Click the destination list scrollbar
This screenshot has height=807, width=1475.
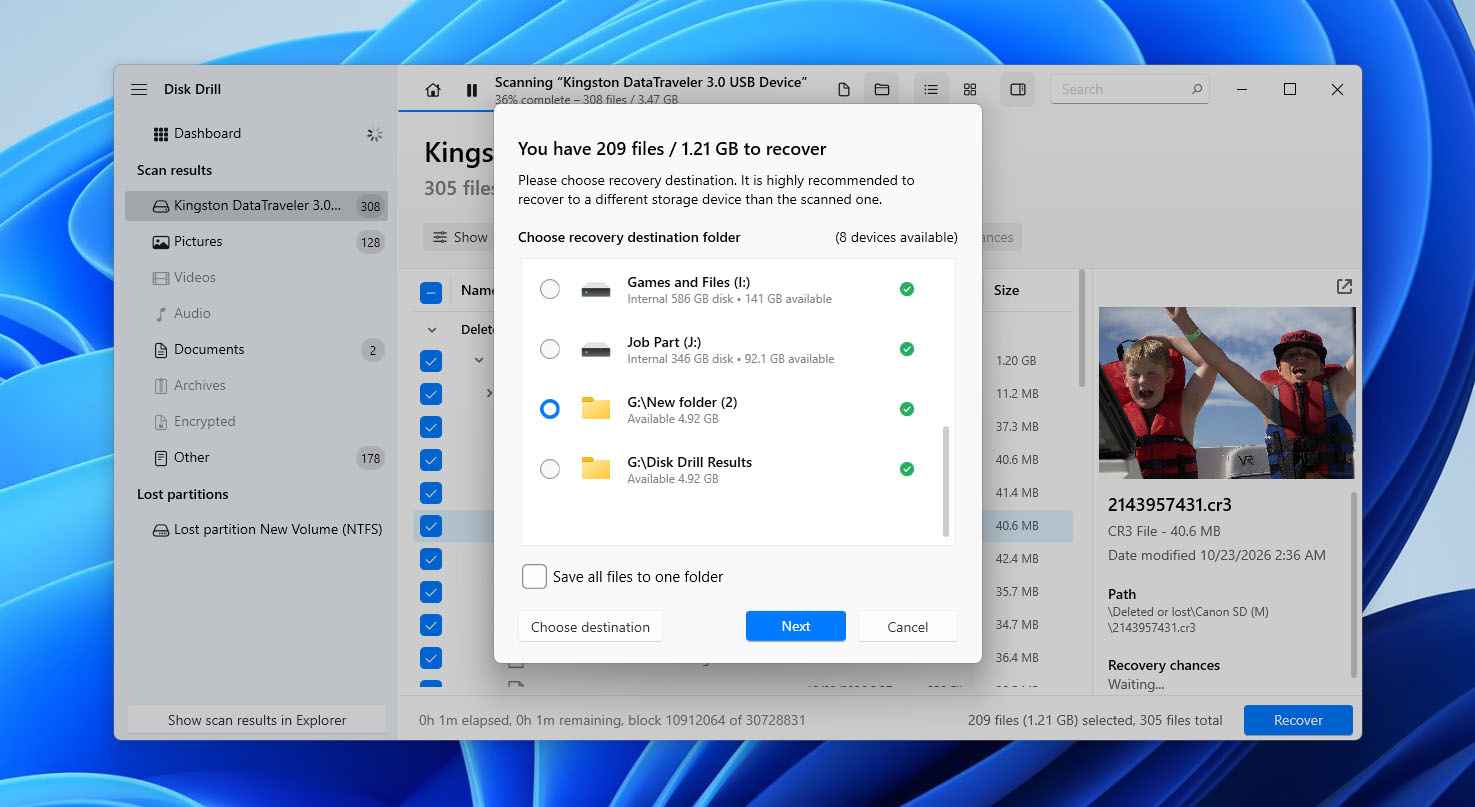[x=946, y=481]
